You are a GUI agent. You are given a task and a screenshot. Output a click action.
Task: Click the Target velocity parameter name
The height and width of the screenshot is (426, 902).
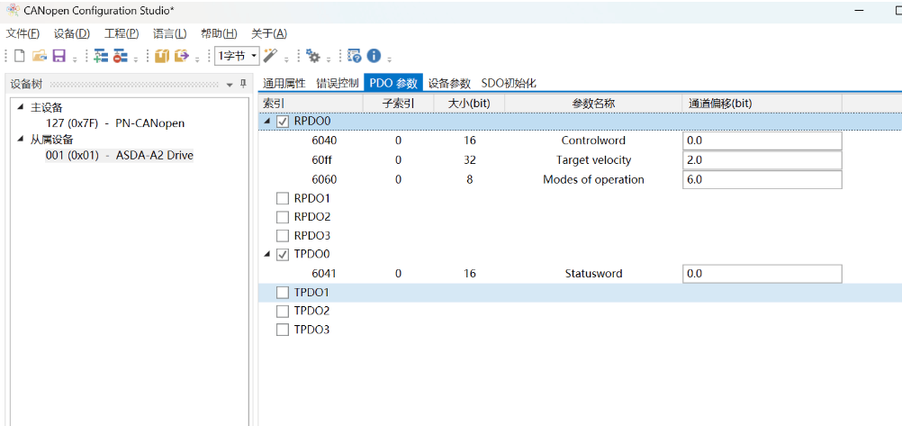coord(594,160)
